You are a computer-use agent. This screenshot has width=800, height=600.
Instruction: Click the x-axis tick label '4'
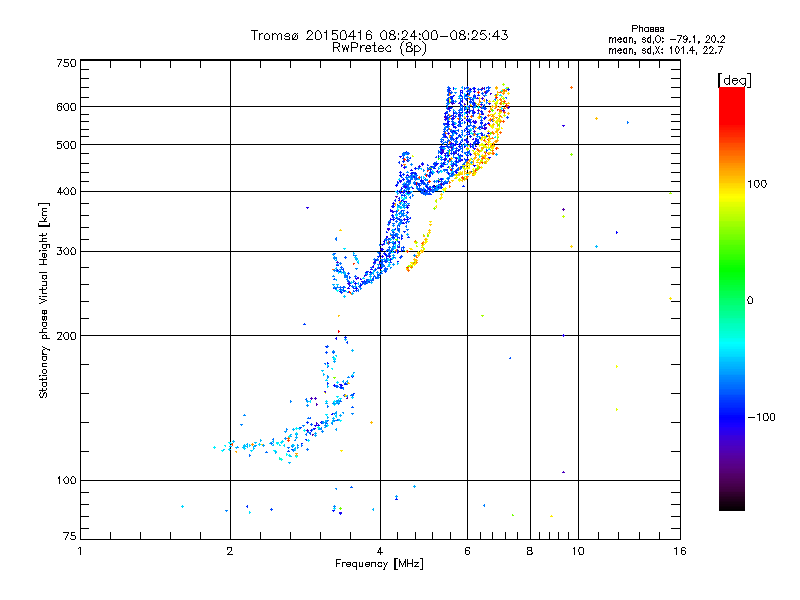click(380, 551)
